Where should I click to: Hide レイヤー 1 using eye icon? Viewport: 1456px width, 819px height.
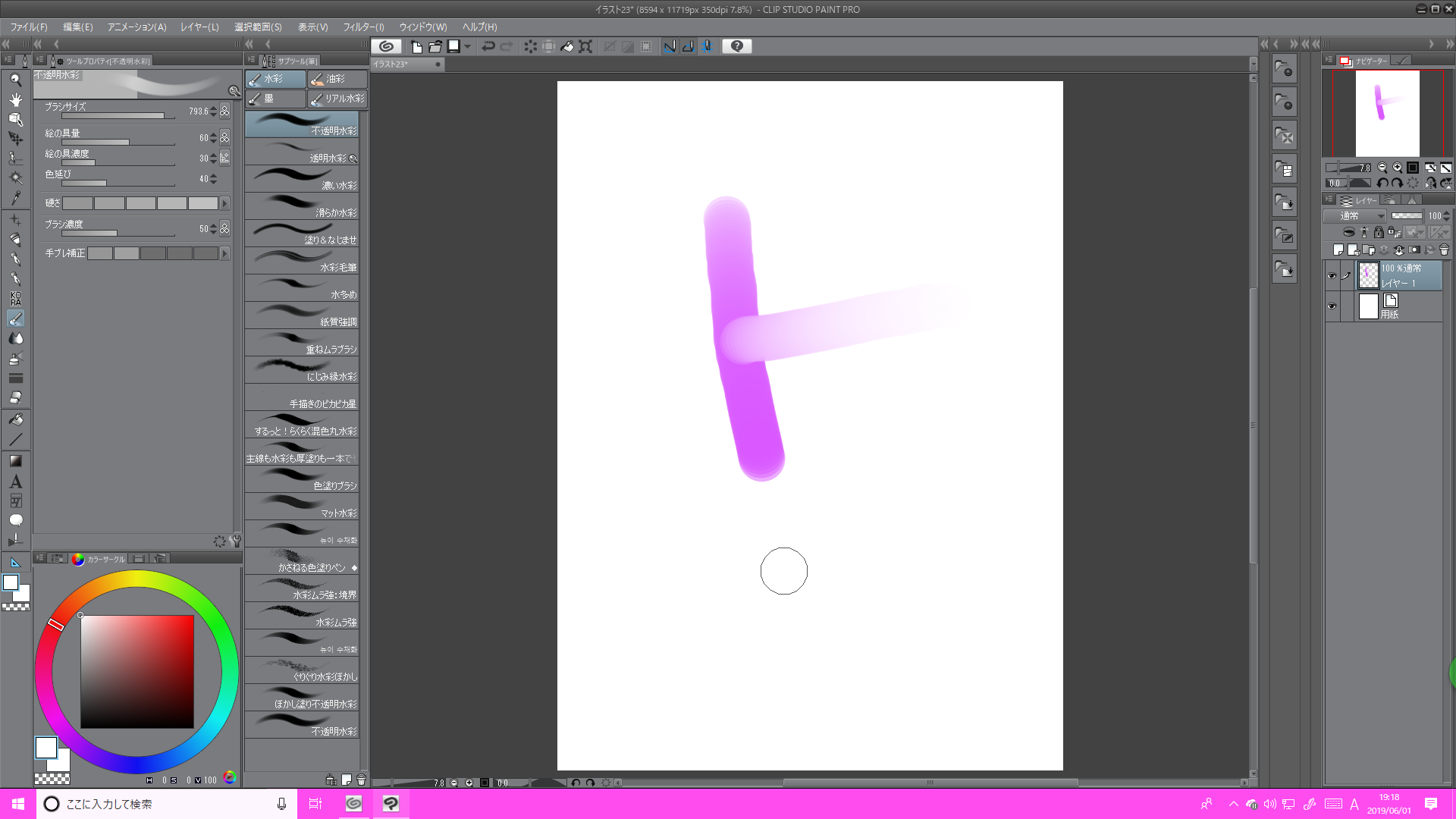(x=1332, y=276)
